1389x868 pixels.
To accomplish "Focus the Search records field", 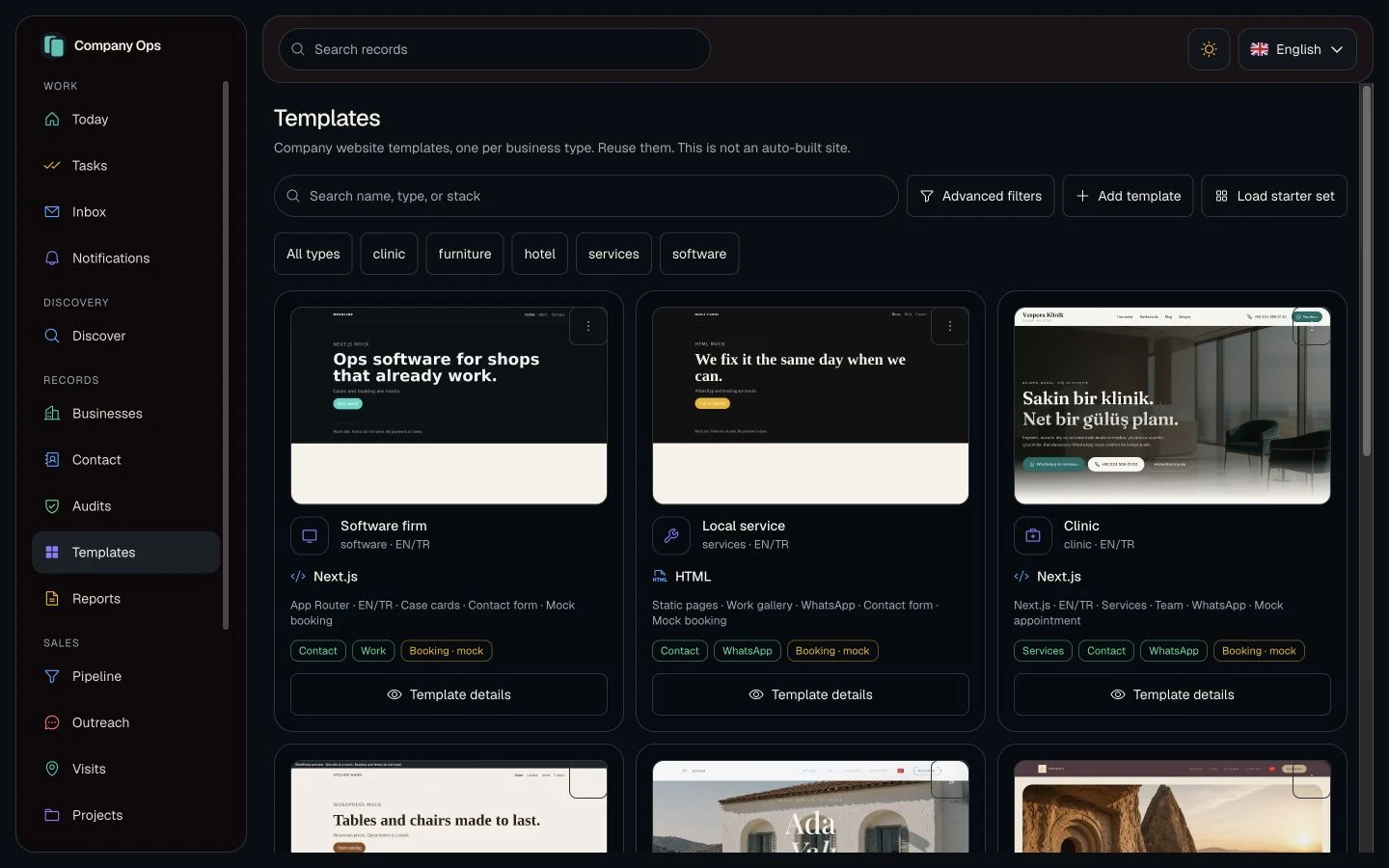I will tap(495, 49).
